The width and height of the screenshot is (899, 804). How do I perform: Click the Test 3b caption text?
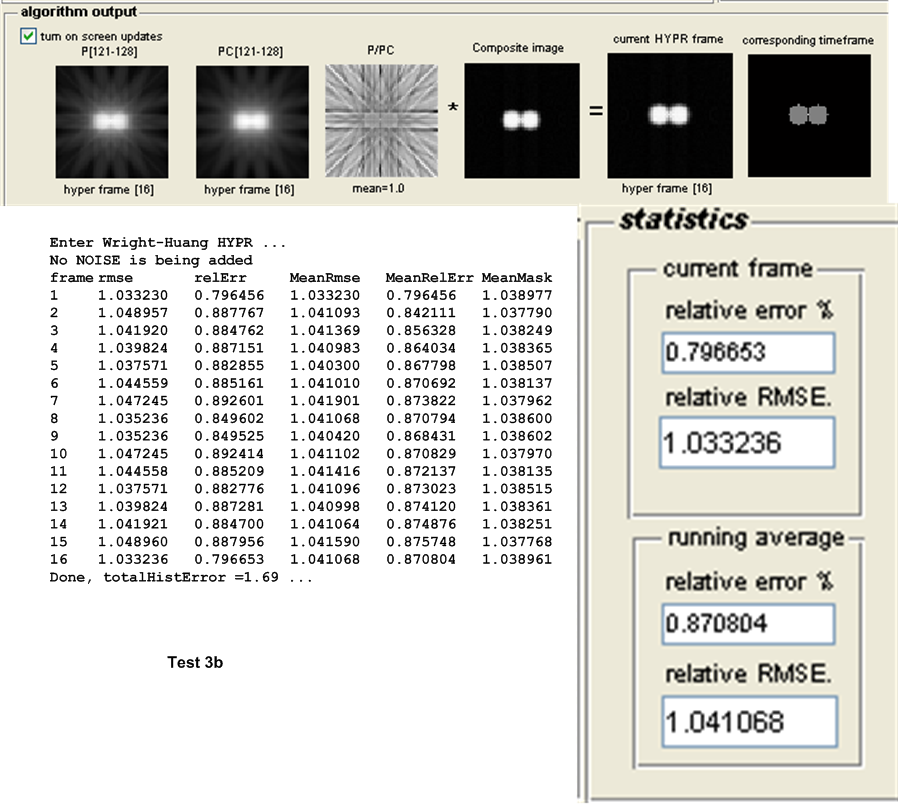point(195,661)
